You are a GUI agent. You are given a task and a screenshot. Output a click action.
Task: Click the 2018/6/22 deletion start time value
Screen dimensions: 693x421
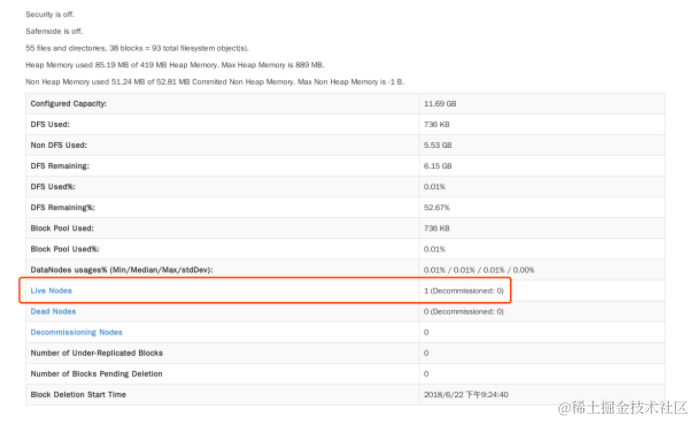(x=466, y=394)
